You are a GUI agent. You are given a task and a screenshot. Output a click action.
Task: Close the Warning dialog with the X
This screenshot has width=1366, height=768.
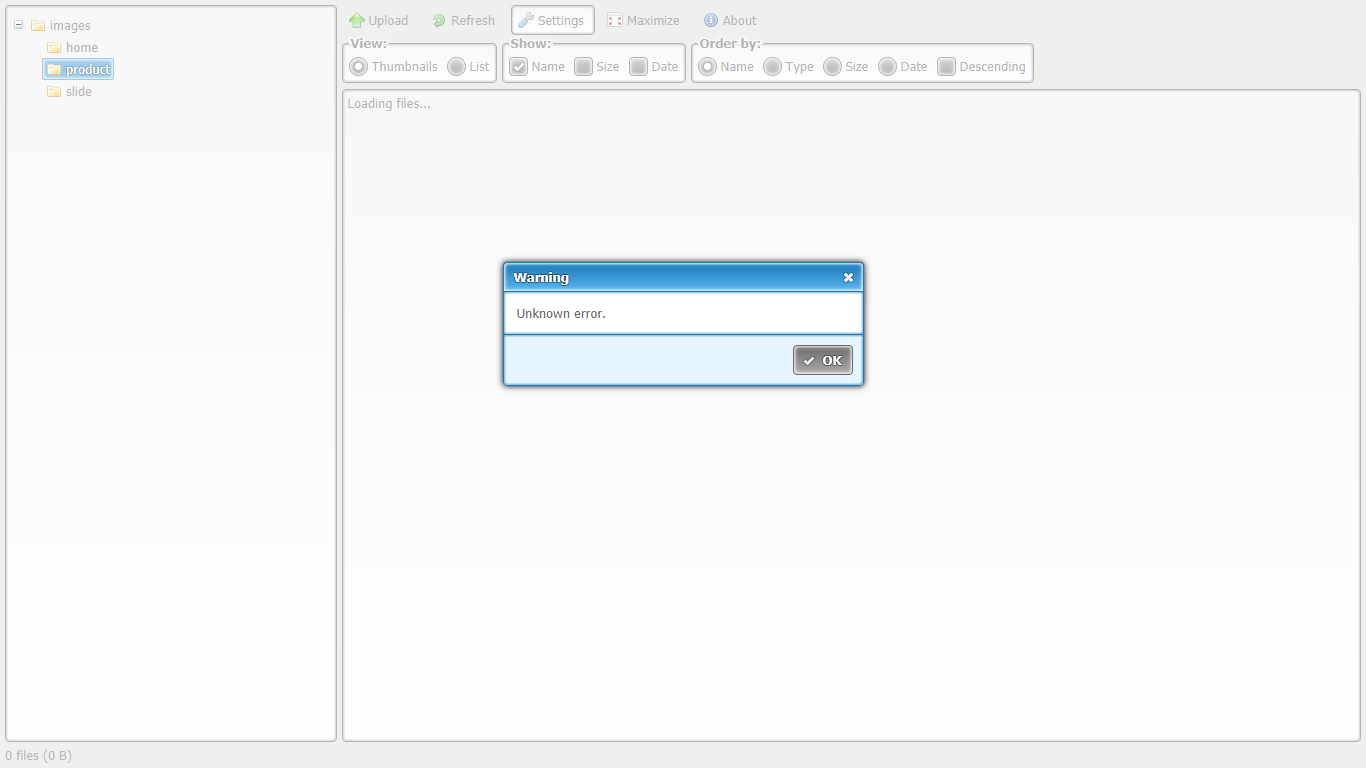pyautogui.click(x=848, y=278)
